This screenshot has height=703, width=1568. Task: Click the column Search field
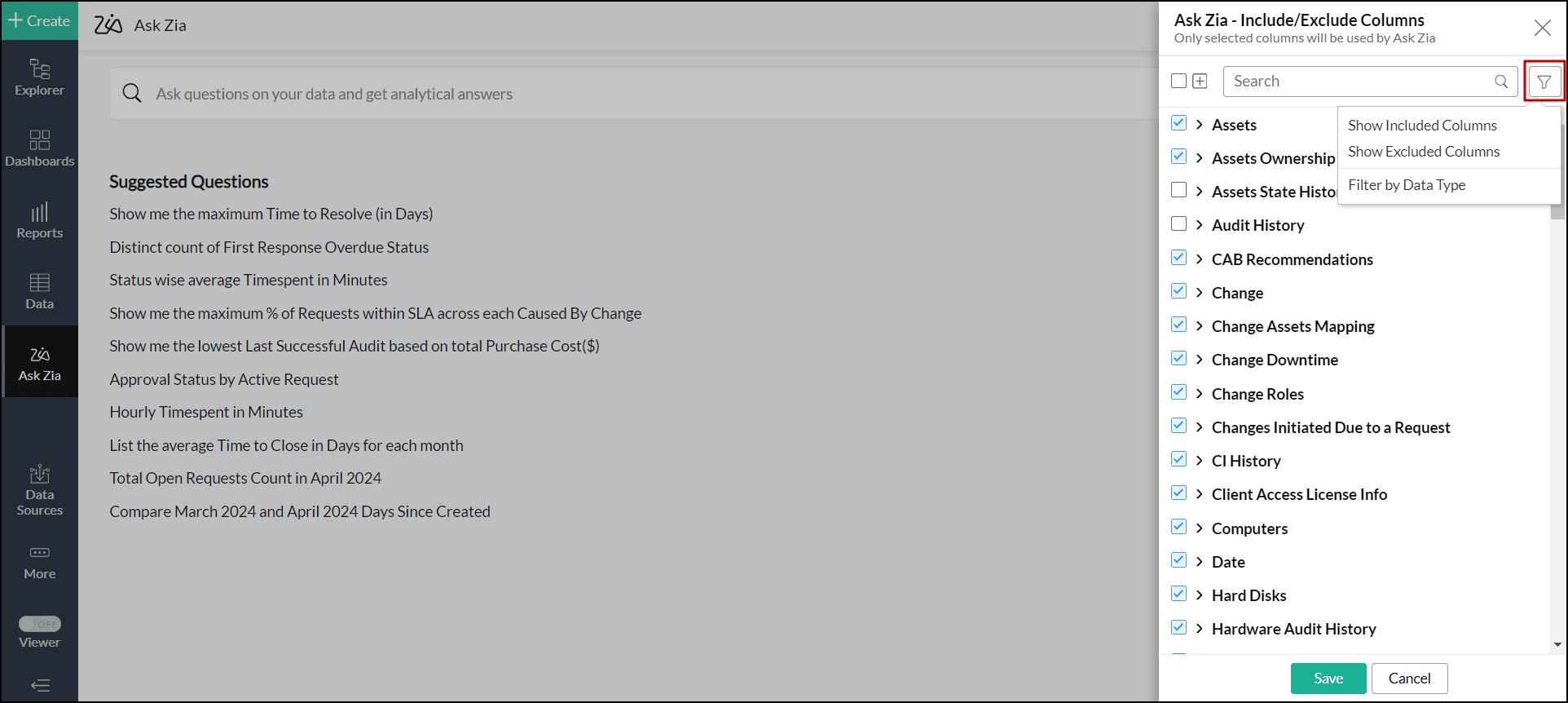click(x=1361, y=82)
